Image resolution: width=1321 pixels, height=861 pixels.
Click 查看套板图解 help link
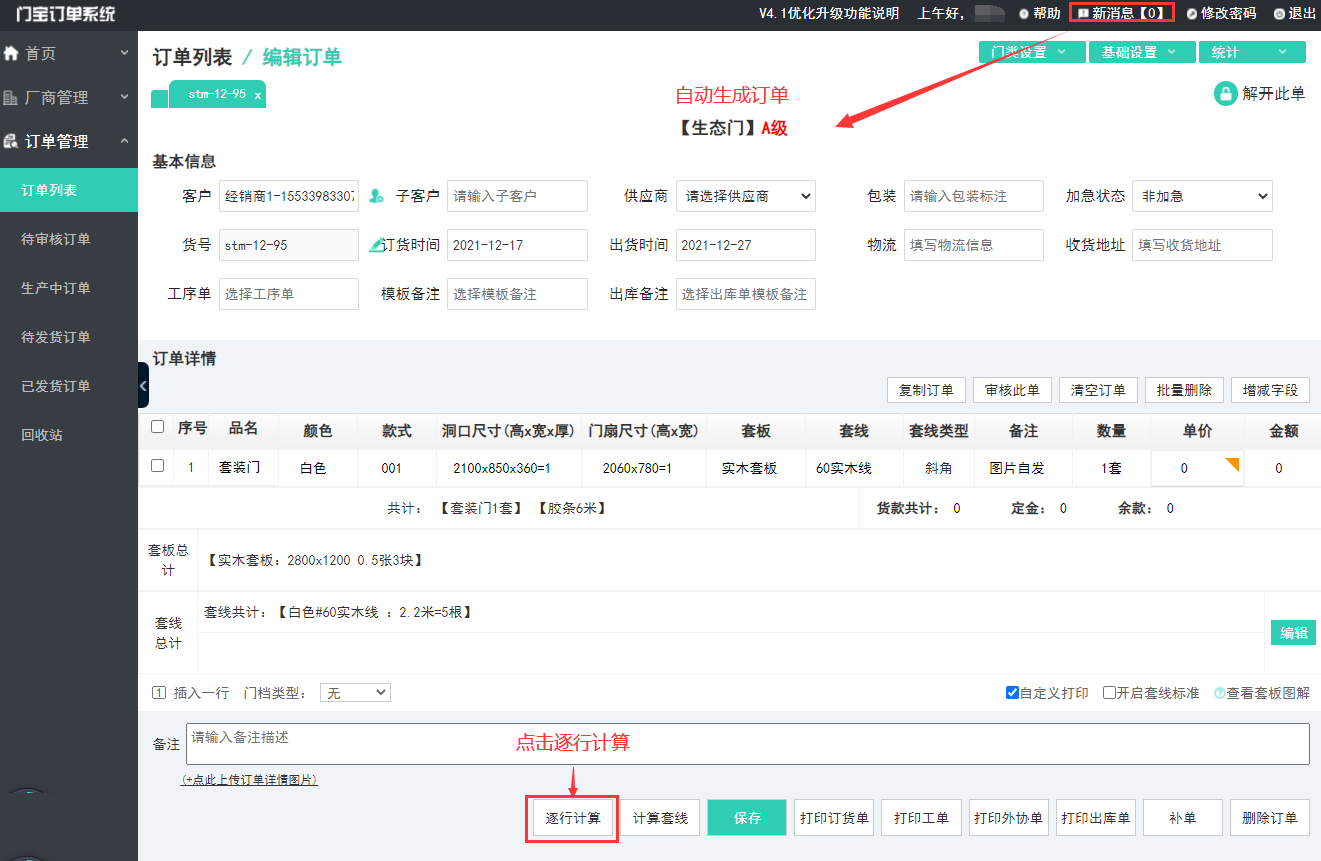tap(1261, 693)
